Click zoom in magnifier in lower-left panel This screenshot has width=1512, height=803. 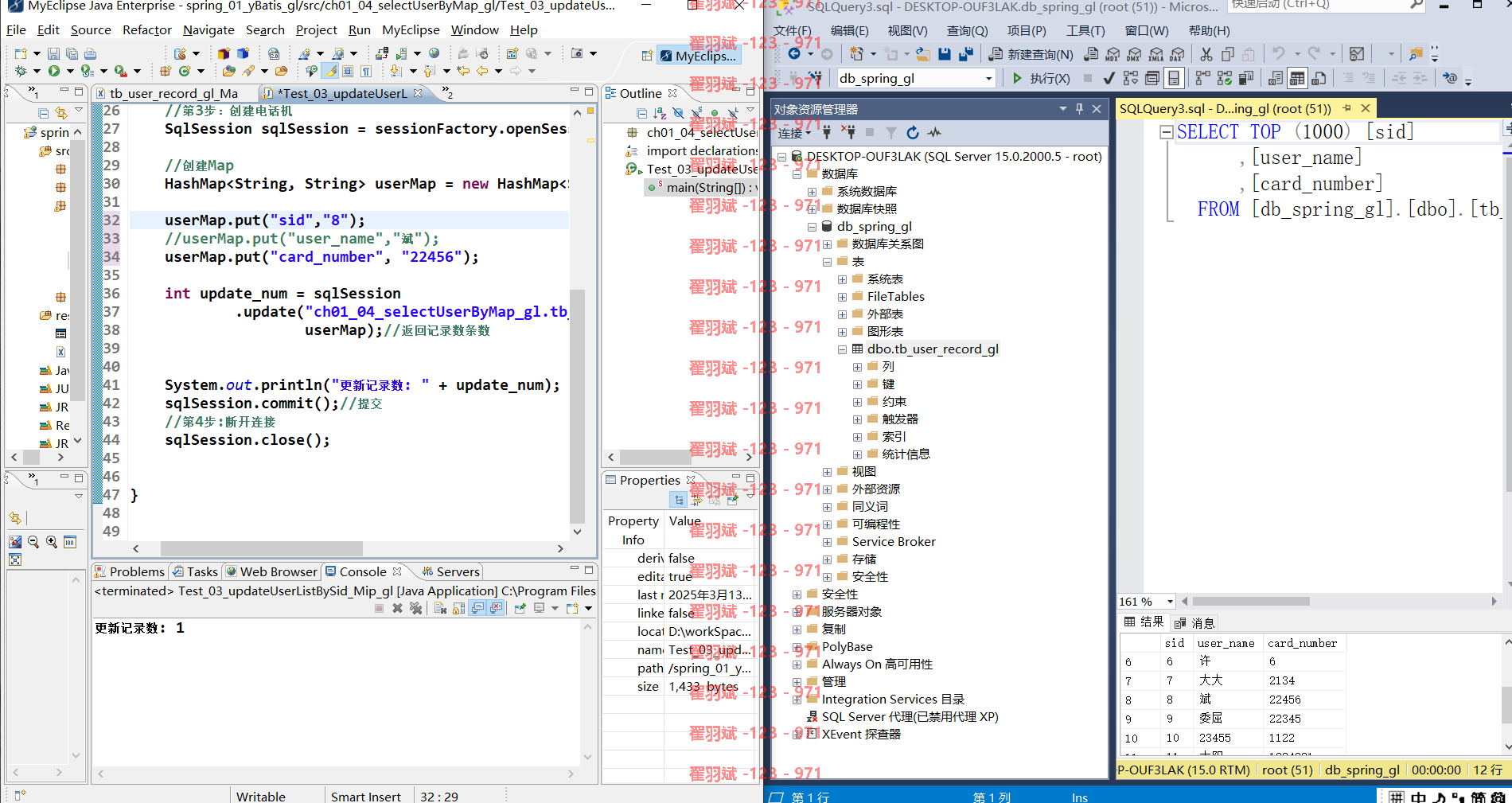52,542
